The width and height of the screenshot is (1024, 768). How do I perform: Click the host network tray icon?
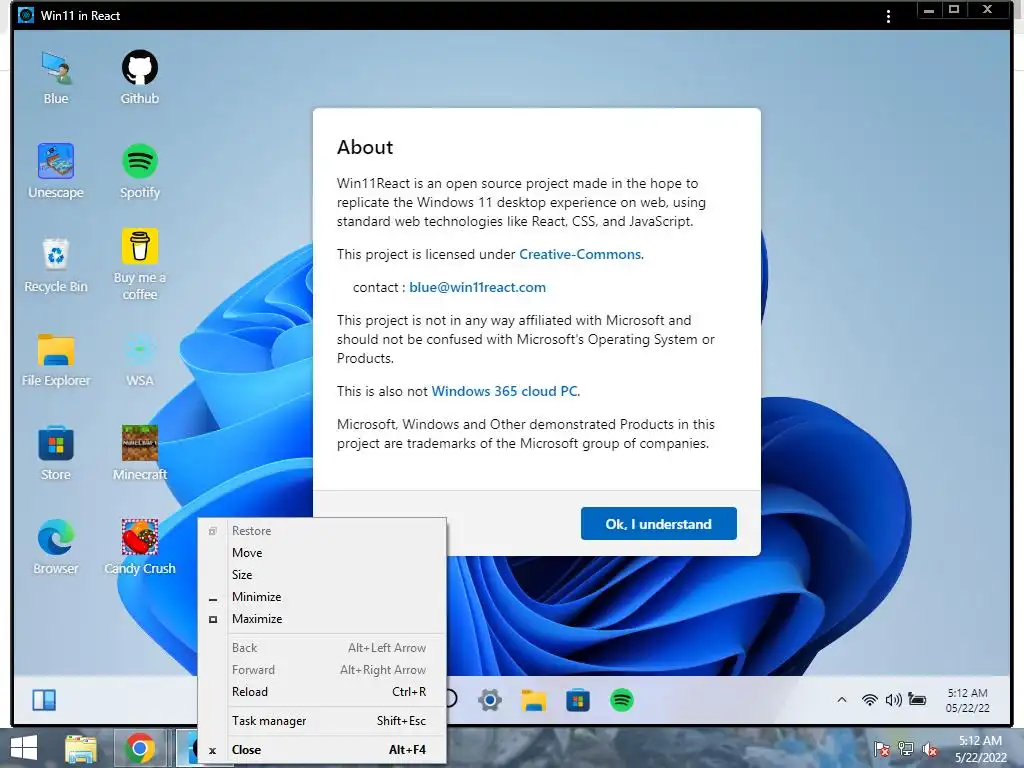pyautogui.click(x=906, y=749)
